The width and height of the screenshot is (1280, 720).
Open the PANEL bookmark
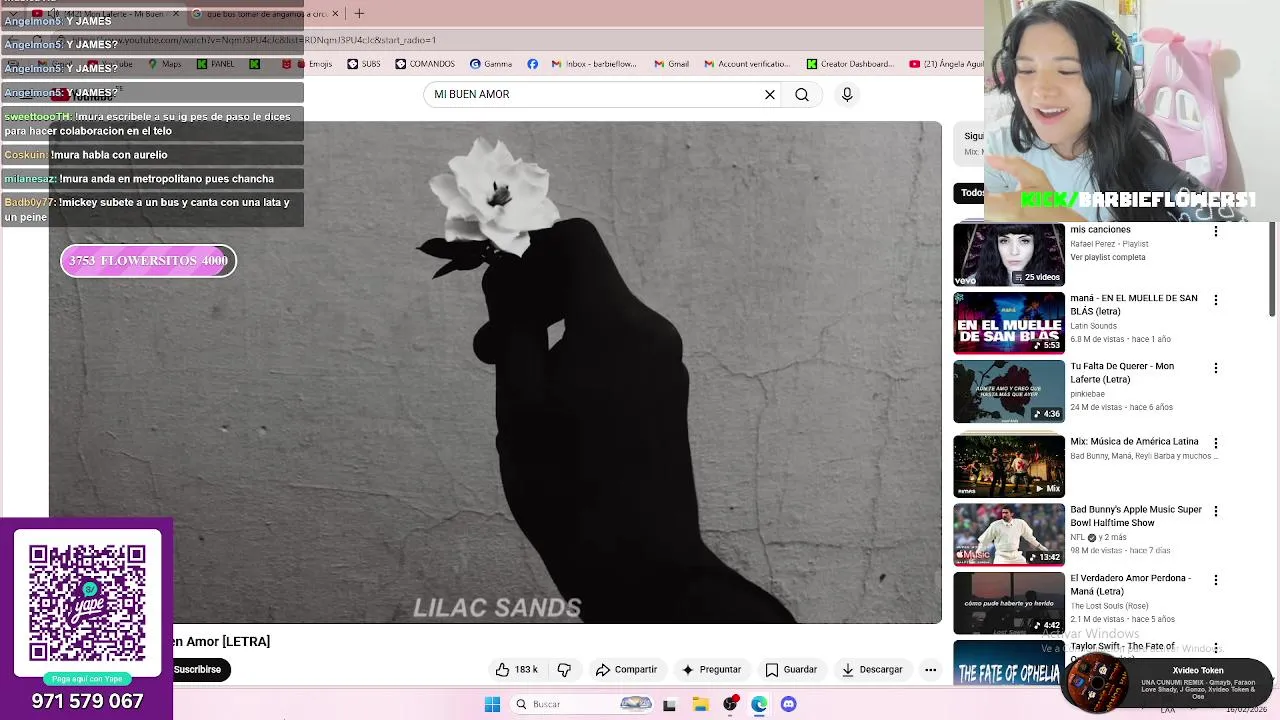pos(215,64)
